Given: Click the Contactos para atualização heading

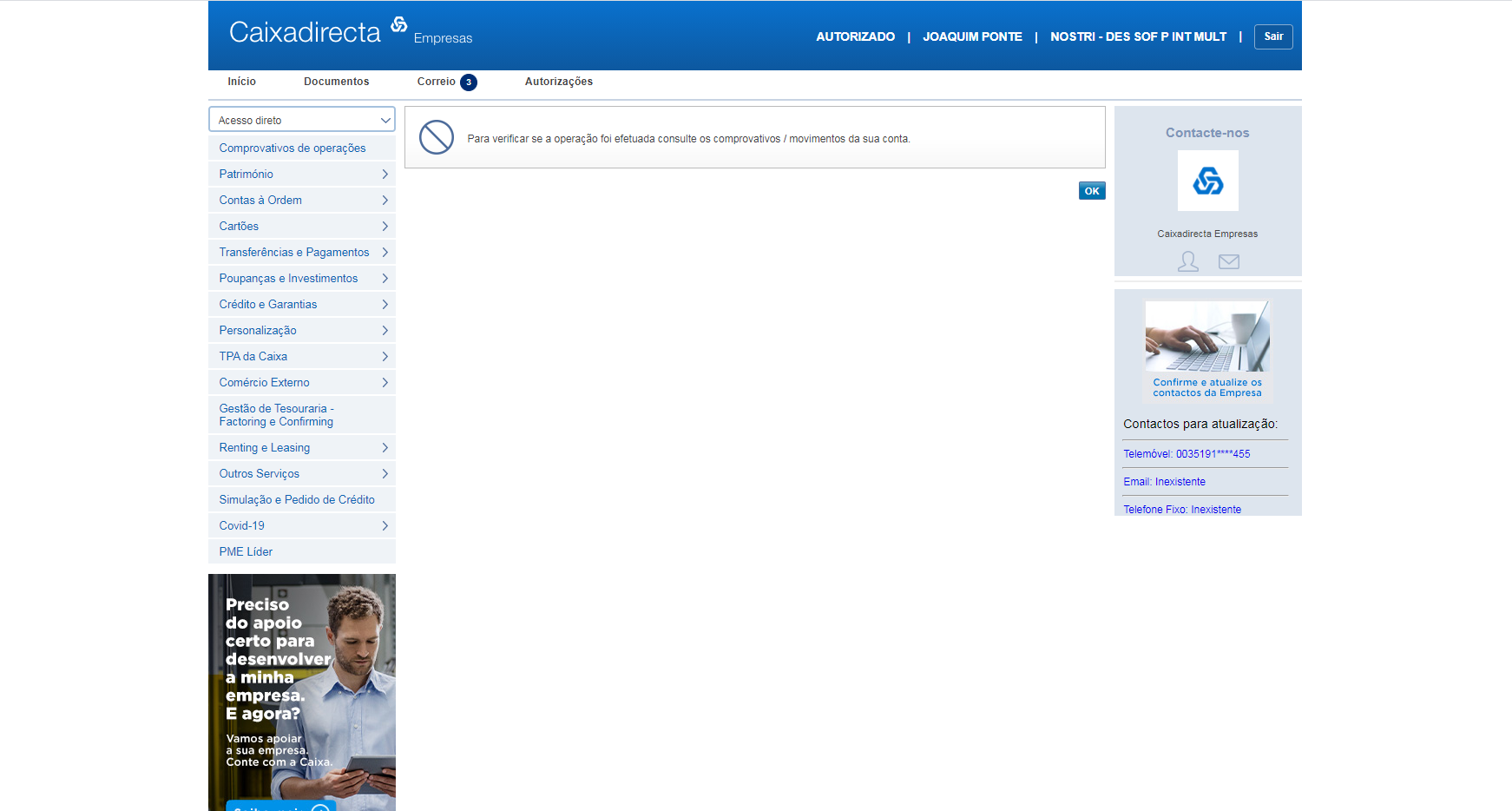Looking at the screenshot, I should coord(1200,424).
